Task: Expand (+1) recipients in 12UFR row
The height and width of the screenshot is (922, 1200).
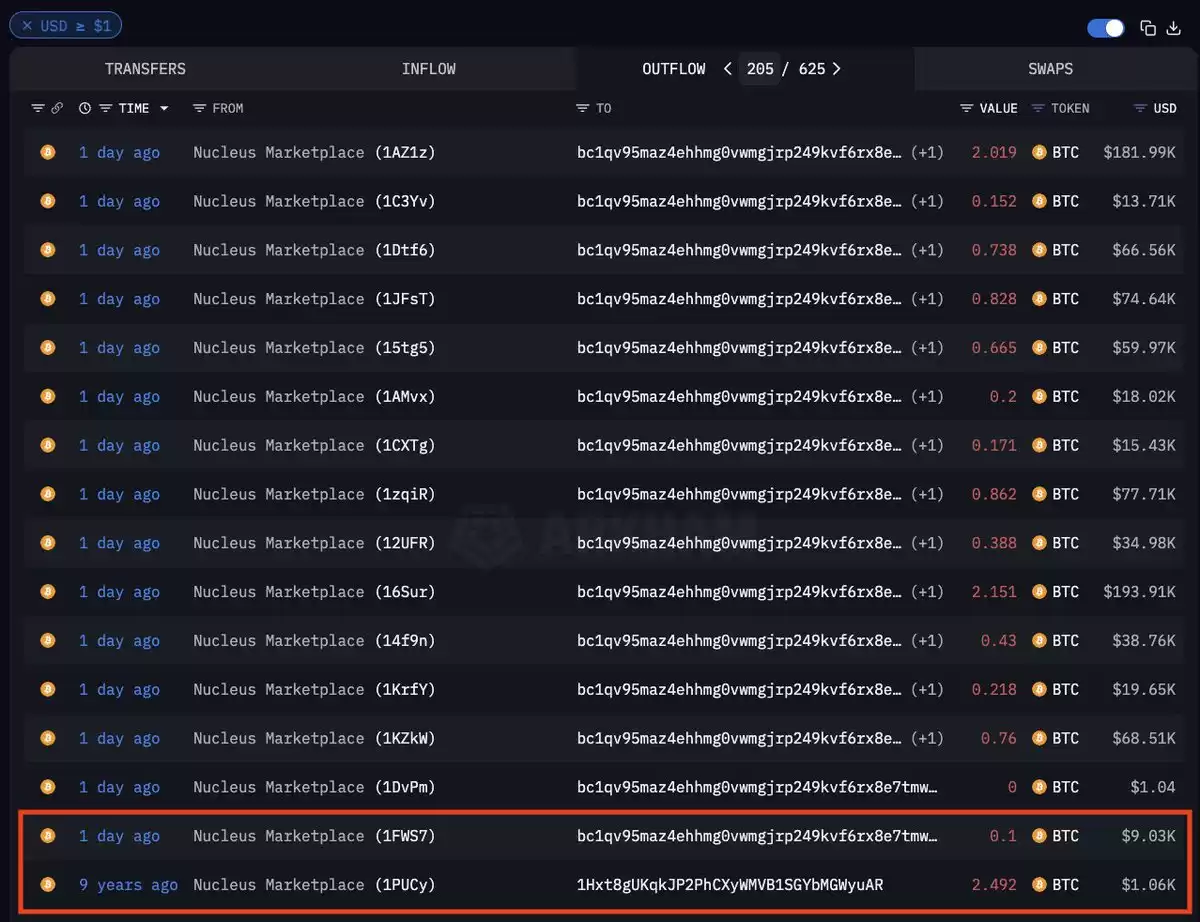Action: click(927, 543)
